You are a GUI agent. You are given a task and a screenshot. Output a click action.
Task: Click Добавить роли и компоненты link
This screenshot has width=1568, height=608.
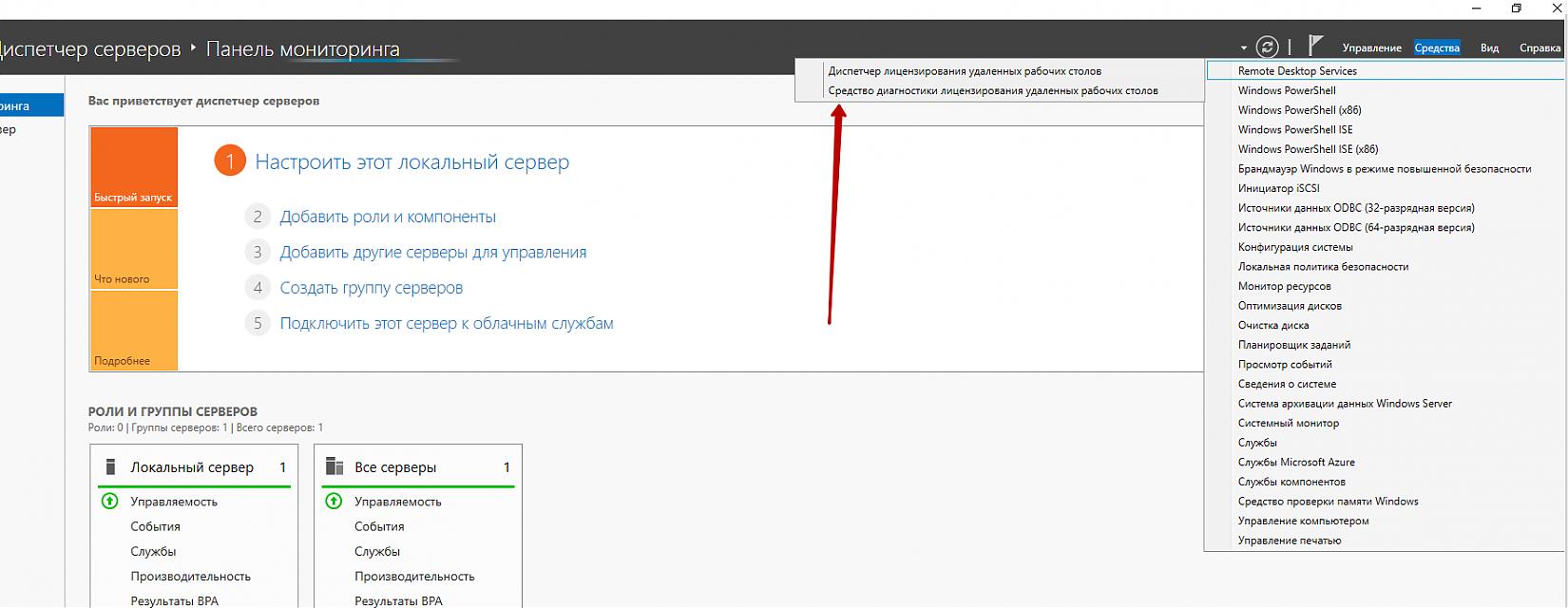click(388, 217)
